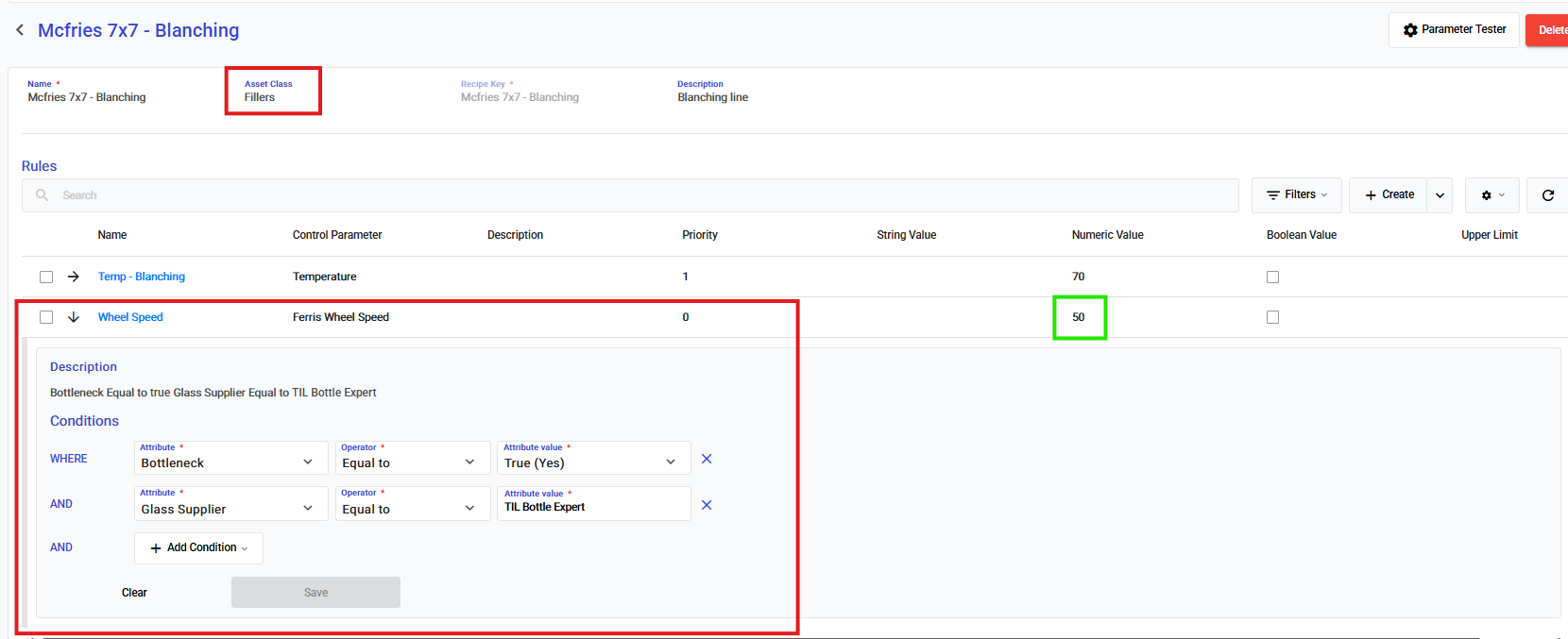Open the Wheel Speed rule link

(130, 317)
